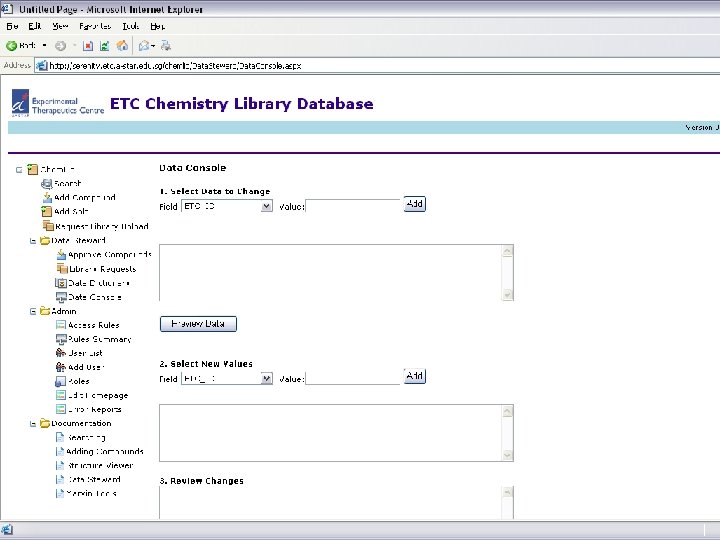
Task: Select the Data Steward folder label
Action: (x=79, y=241)
